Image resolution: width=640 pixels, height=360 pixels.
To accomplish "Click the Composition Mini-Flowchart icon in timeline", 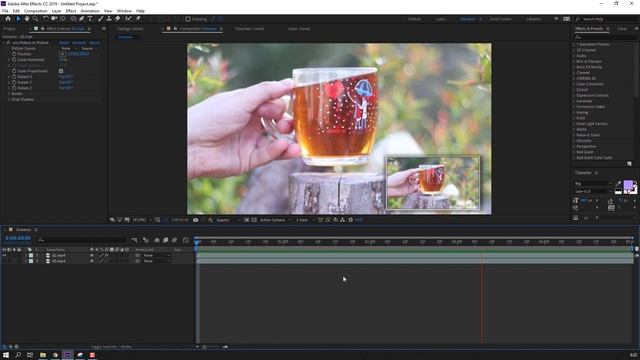I will 135,240.
